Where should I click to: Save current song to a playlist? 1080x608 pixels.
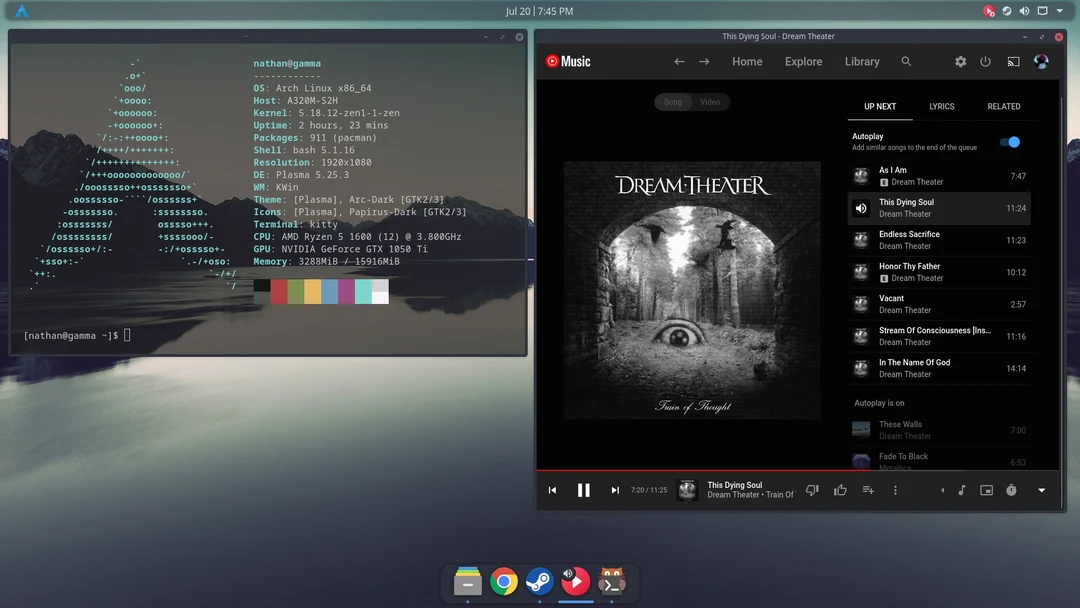click(x=868, y=490)
